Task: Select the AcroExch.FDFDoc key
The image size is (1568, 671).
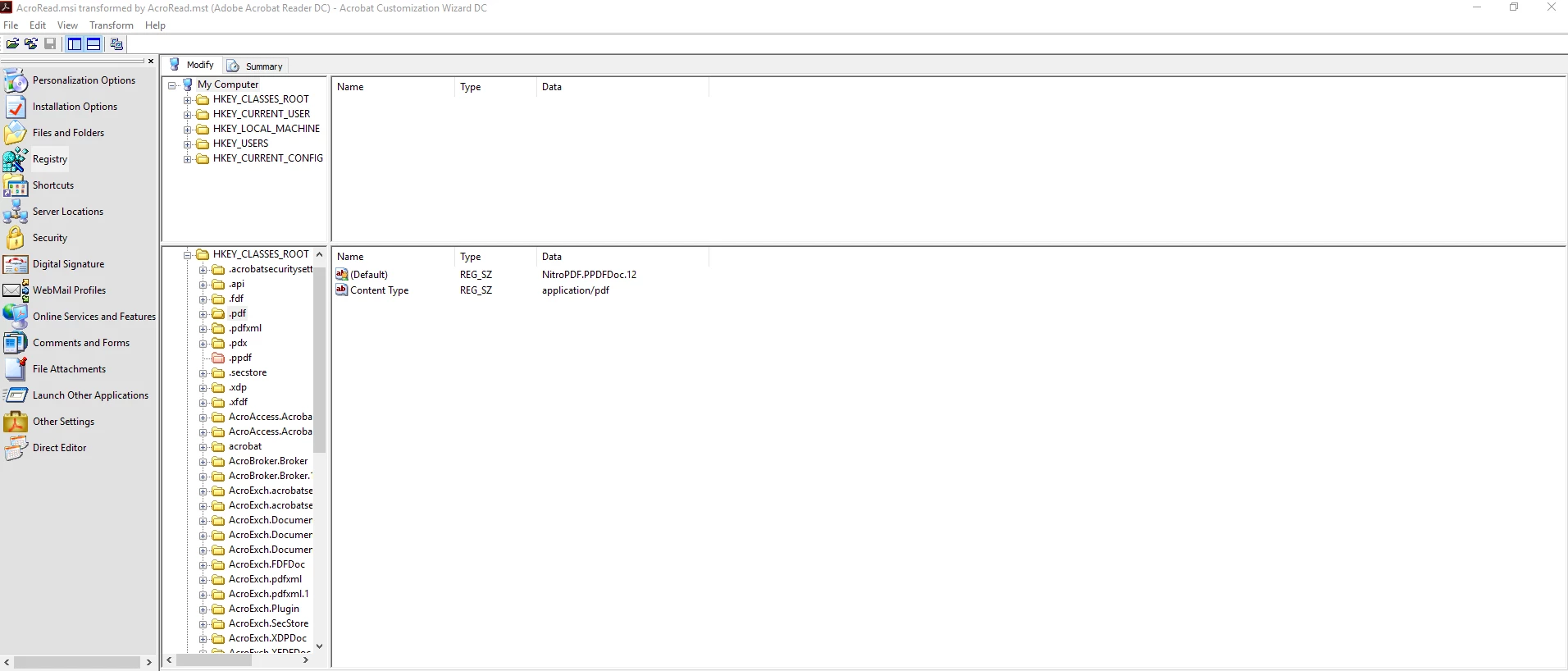Action: [x=267, y=564]
